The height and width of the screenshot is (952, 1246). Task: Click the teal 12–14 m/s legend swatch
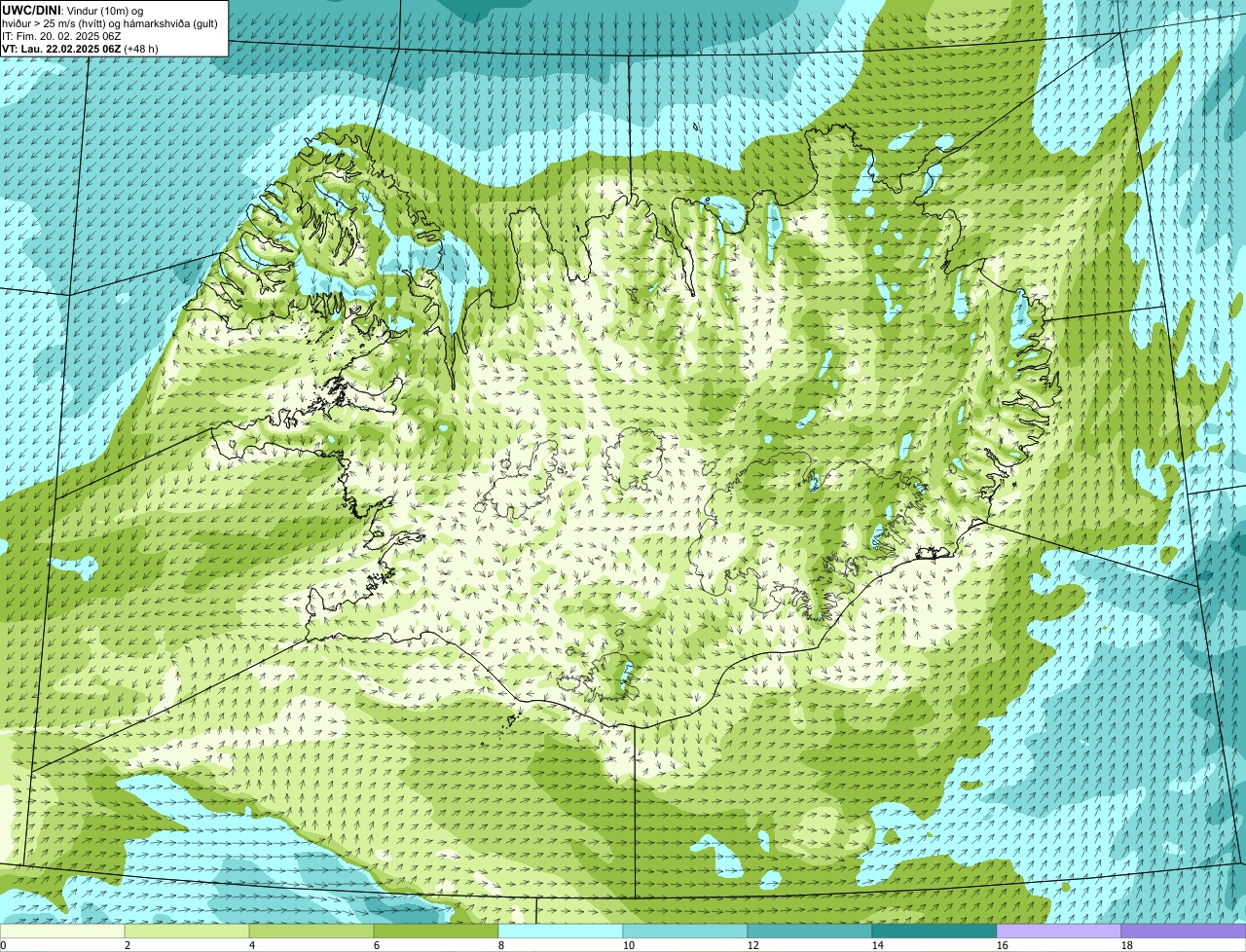click(810, 932)
